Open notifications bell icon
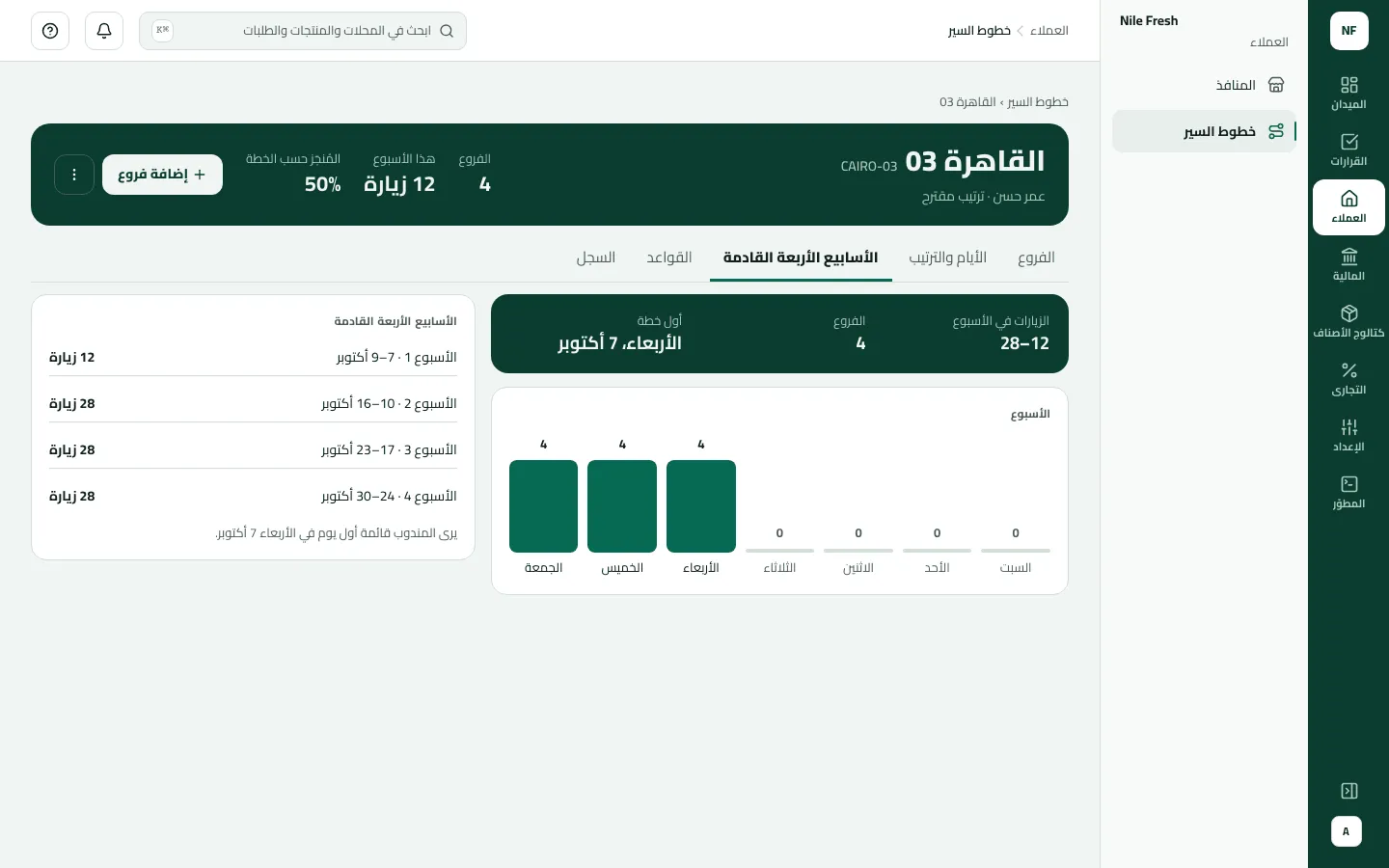The image size is (1389, 868). coord(104,31)
